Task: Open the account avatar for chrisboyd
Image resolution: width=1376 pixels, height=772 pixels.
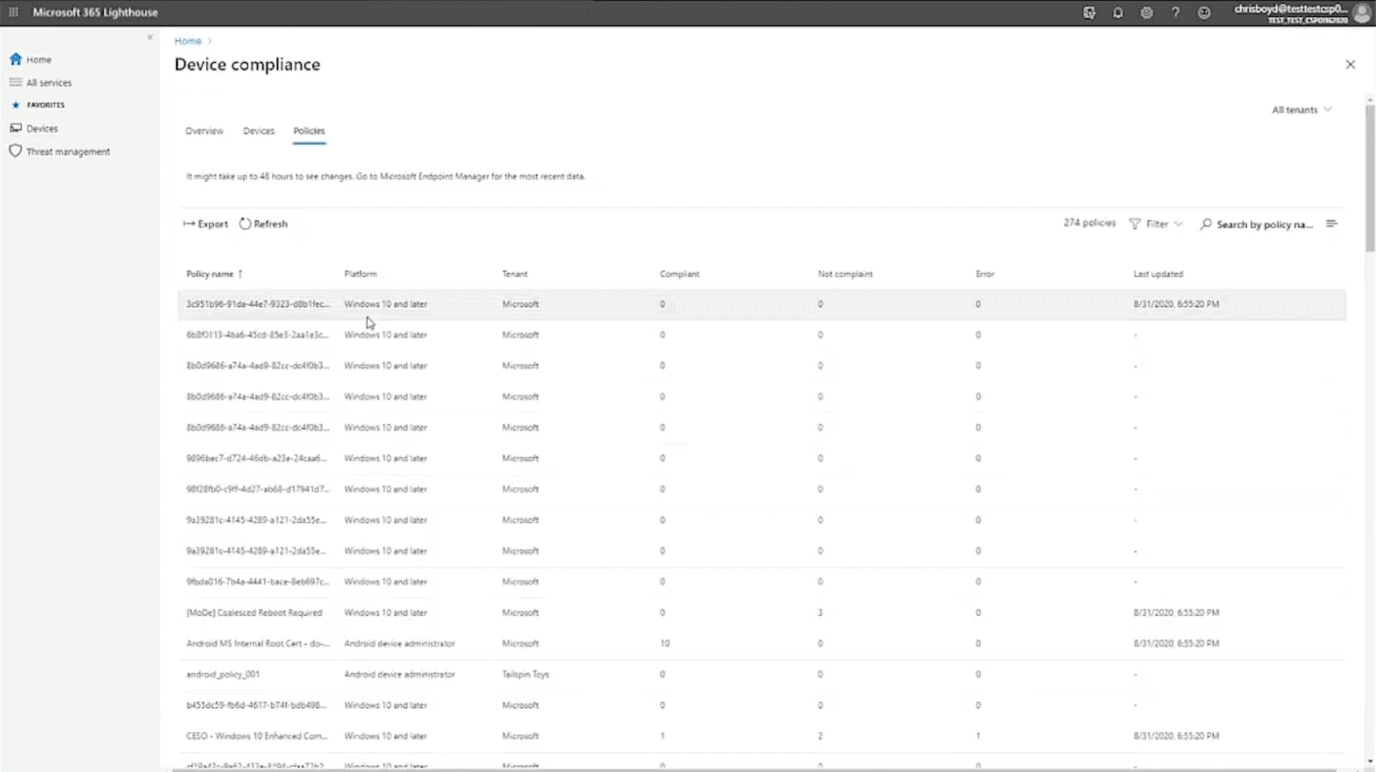Action: point(1361,13)
